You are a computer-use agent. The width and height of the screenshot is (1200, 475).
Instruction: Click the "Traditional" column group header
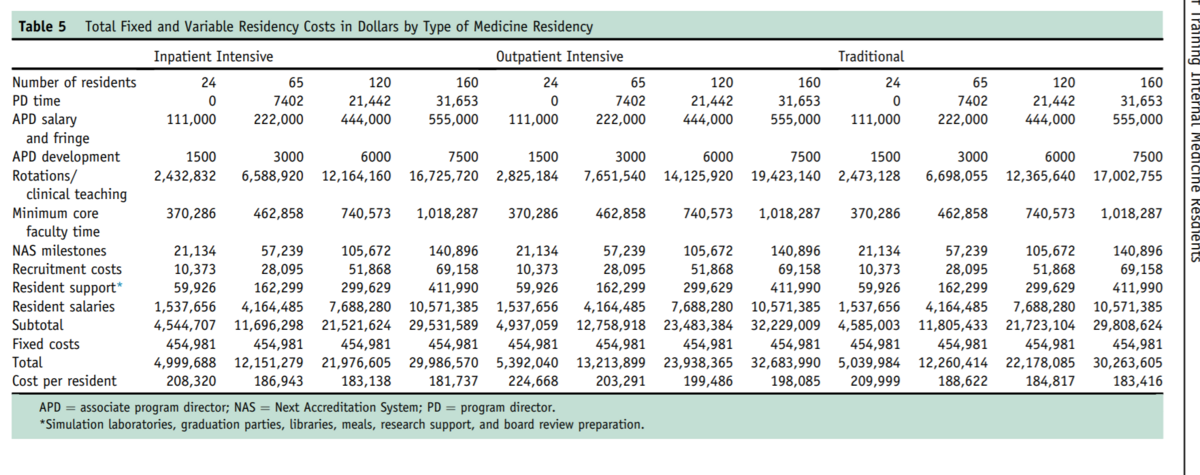[x=872, y=56]
